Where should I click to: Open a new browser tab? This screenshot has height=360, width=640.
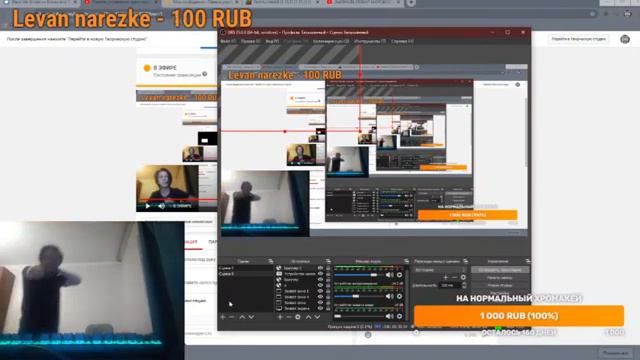[x=411, y=3]
